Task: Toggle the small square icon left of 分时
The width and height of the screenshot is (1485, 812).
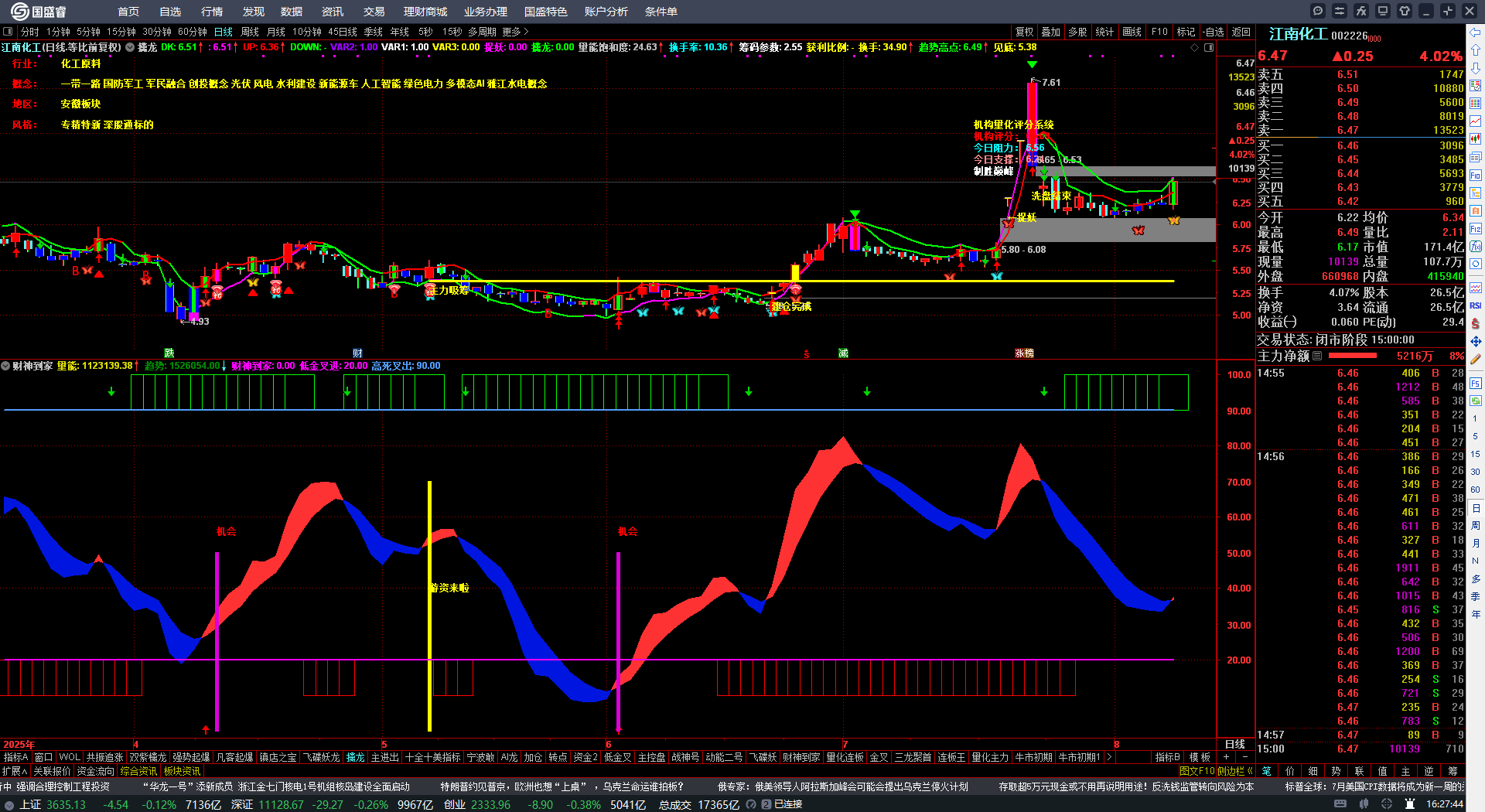Action: tap(8, 32)
